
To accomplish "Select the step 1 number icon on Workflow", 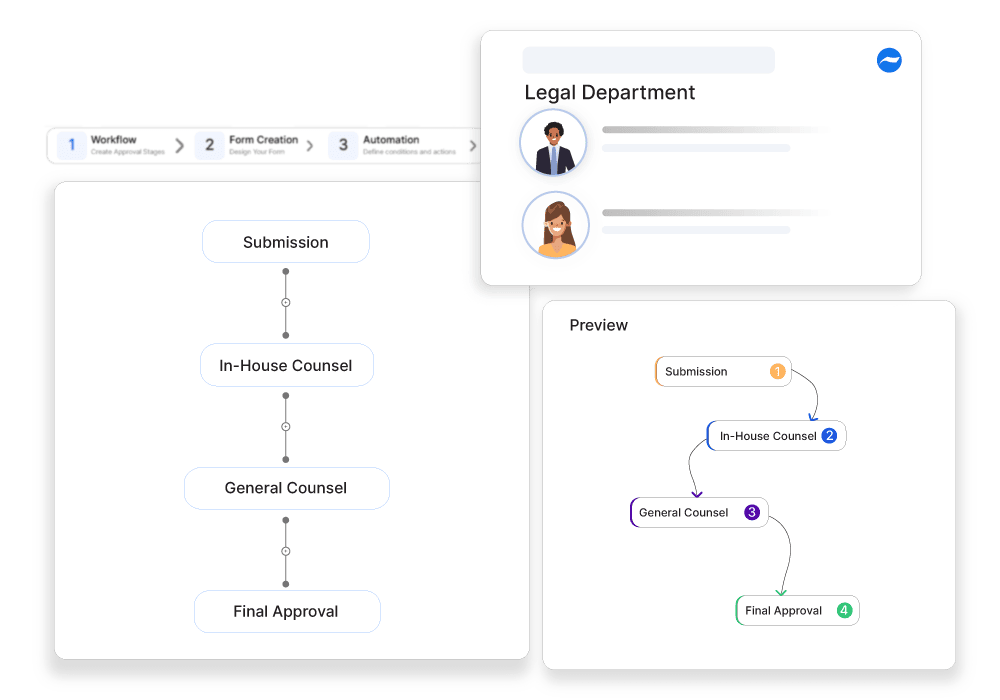I will pos(71,145).
